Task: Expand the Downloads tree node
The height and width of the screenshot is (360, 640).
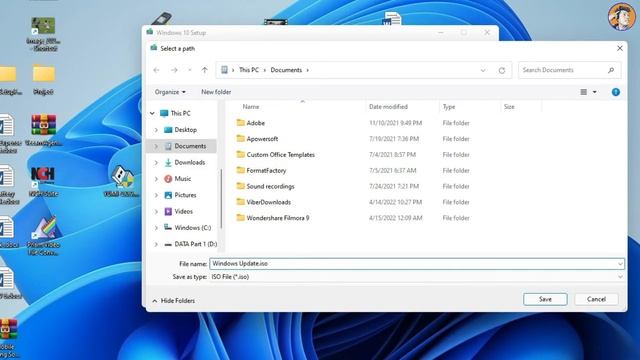Action: [x=156, y=162]
